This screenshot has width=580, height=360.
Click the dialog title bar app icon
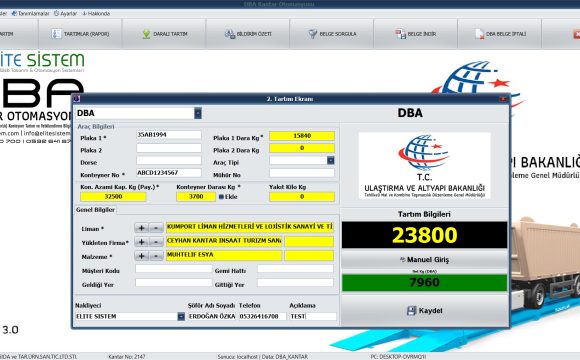[77, 99]
